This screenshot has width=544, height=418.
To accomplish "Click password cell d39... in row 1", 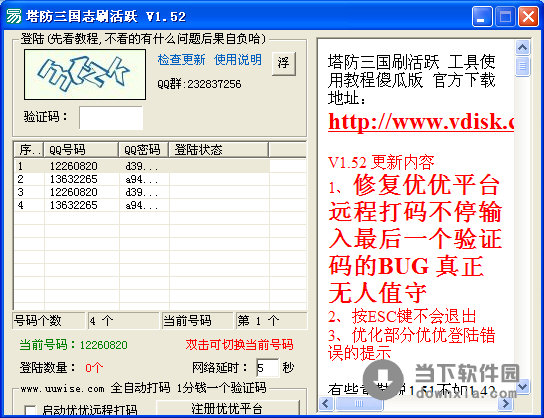I will pyautogui.click(x=142, y=167).
